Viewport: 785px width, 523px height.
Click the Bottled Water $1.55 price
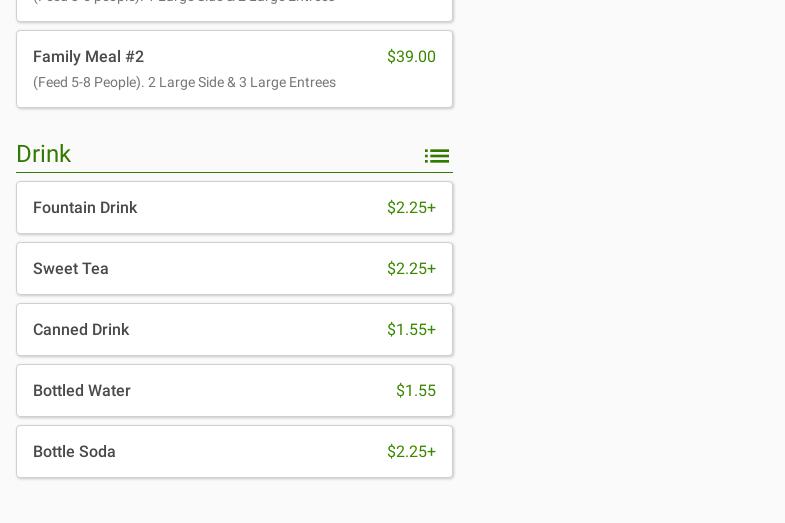pyautogui.click(x=415, y=391)
